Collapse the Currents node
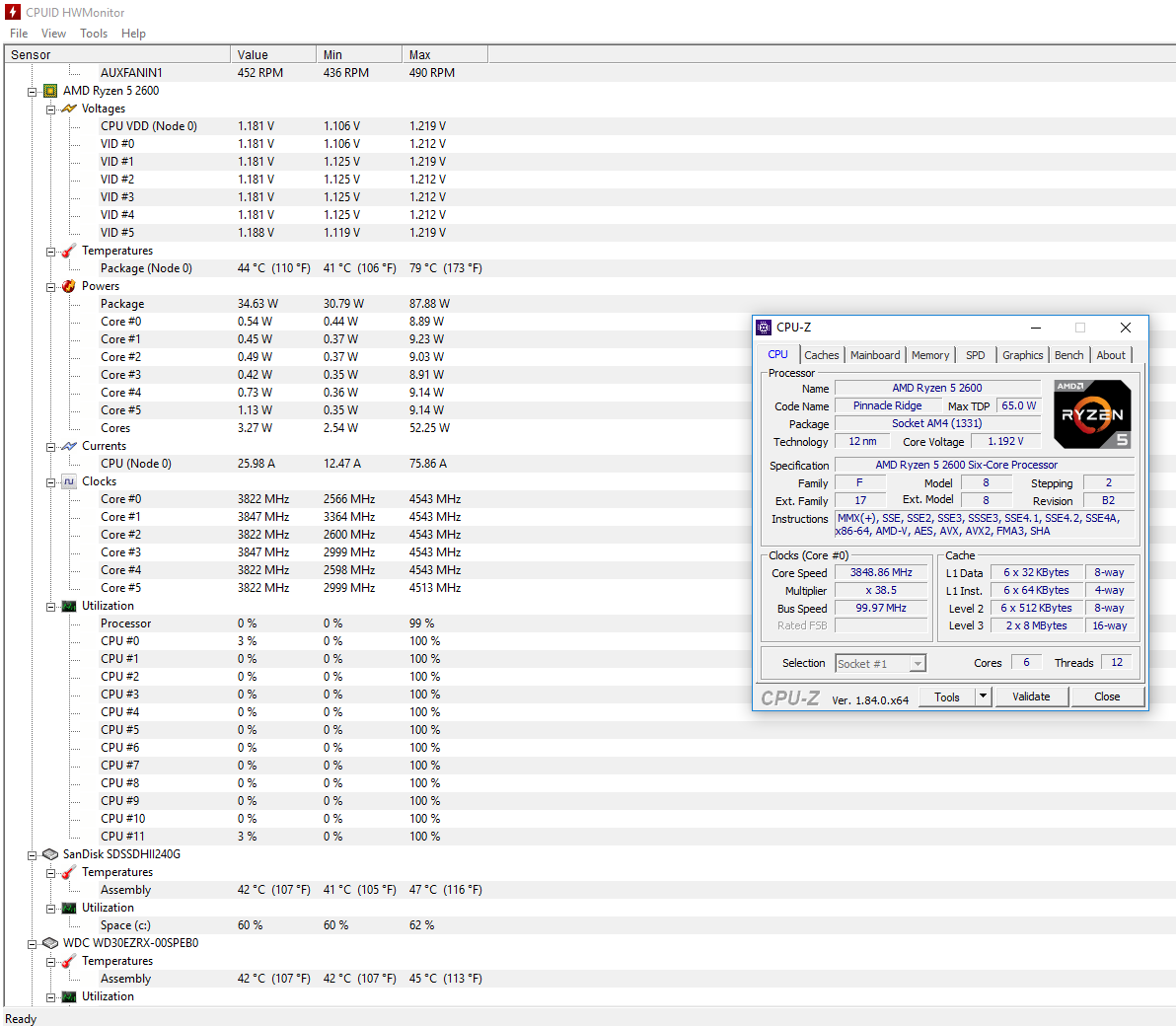Viewport: 1176px width, 1026px height. coord(51,447)
